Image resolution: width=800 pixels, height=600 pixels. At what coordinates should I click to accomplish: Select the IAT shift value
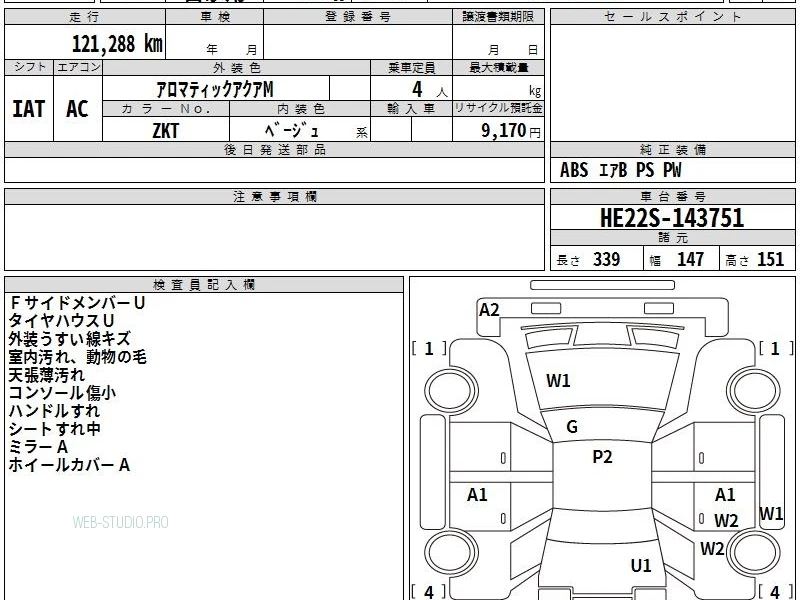(x=29, y=109)
